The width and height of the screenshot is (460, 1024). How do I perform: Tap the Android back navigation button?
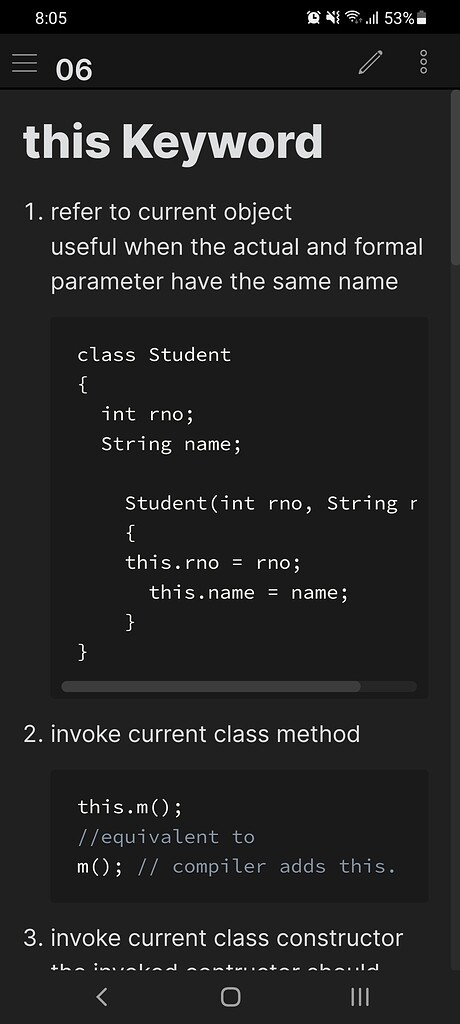coord(101,997)
